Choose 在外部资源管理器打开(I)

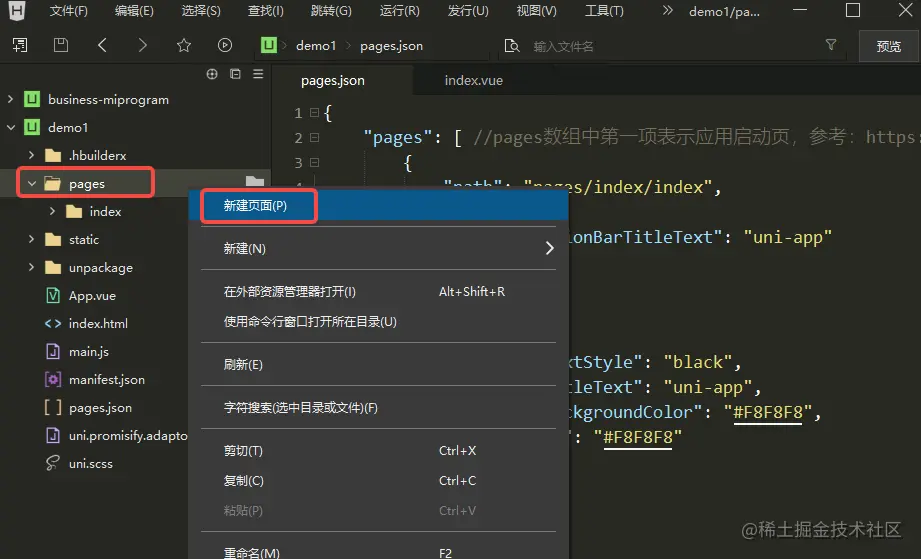tap(378, 292)
